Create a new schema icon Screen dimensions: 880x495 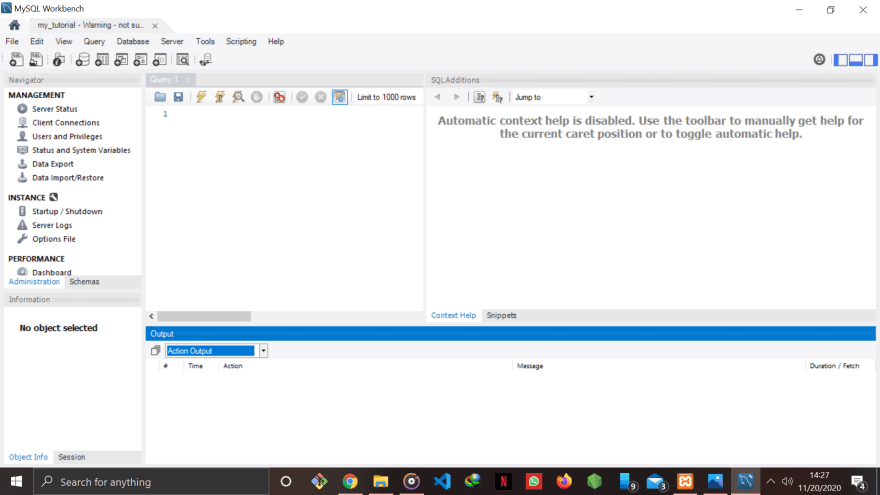tap(82, 59)
